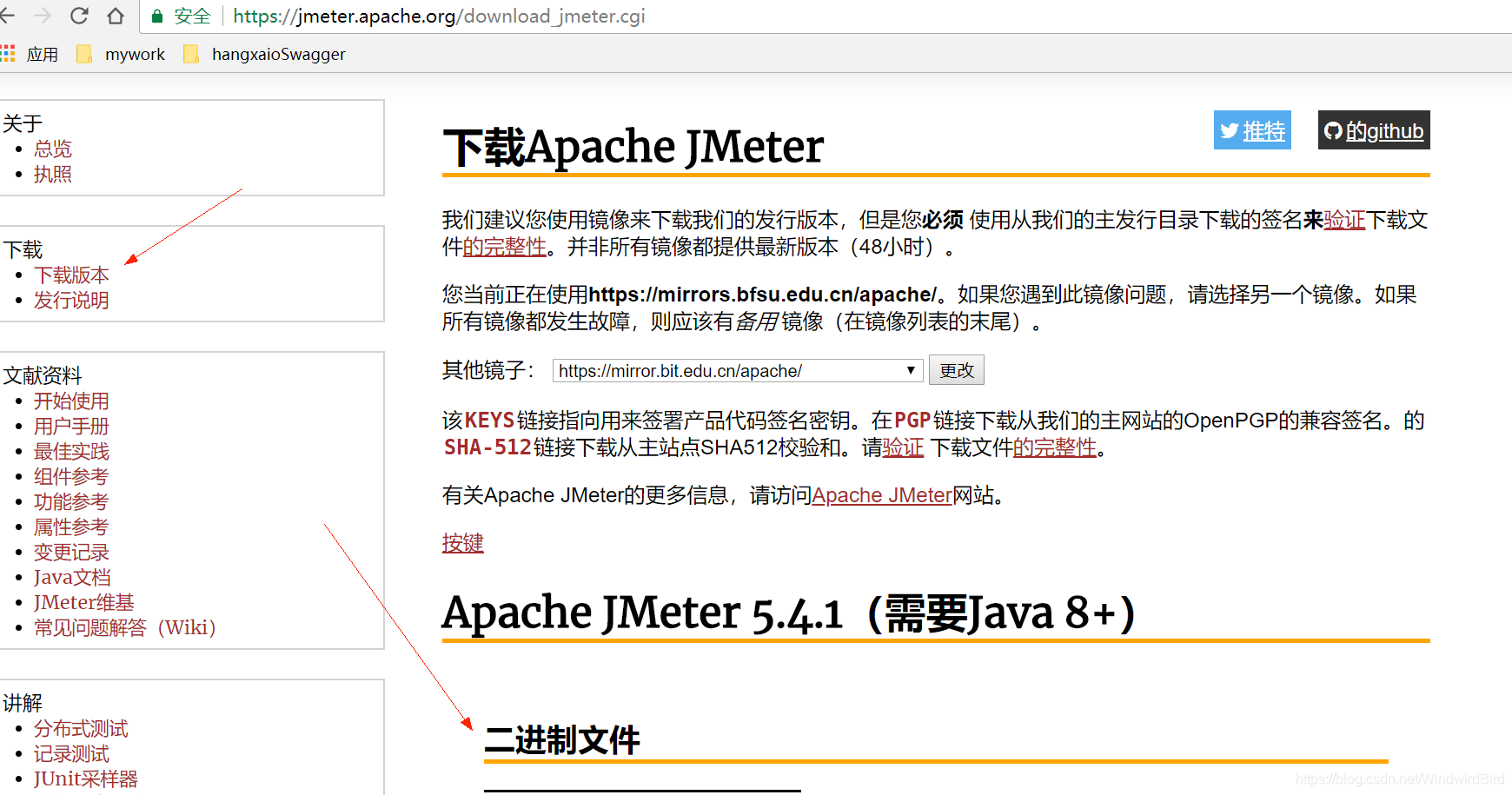Open JUnit采样器 link
Screen dimensions: 1512x795
(86, 778)
